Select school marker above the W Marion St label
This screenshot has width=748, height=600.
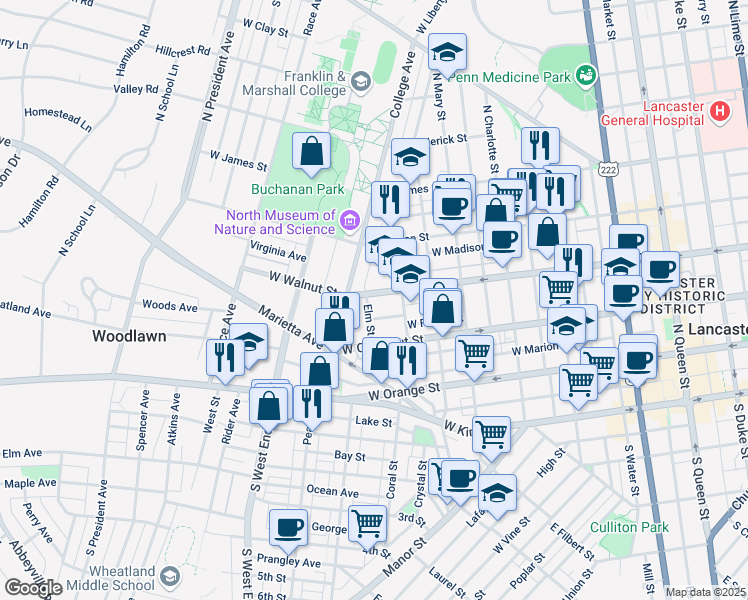(x=566, y=327)
